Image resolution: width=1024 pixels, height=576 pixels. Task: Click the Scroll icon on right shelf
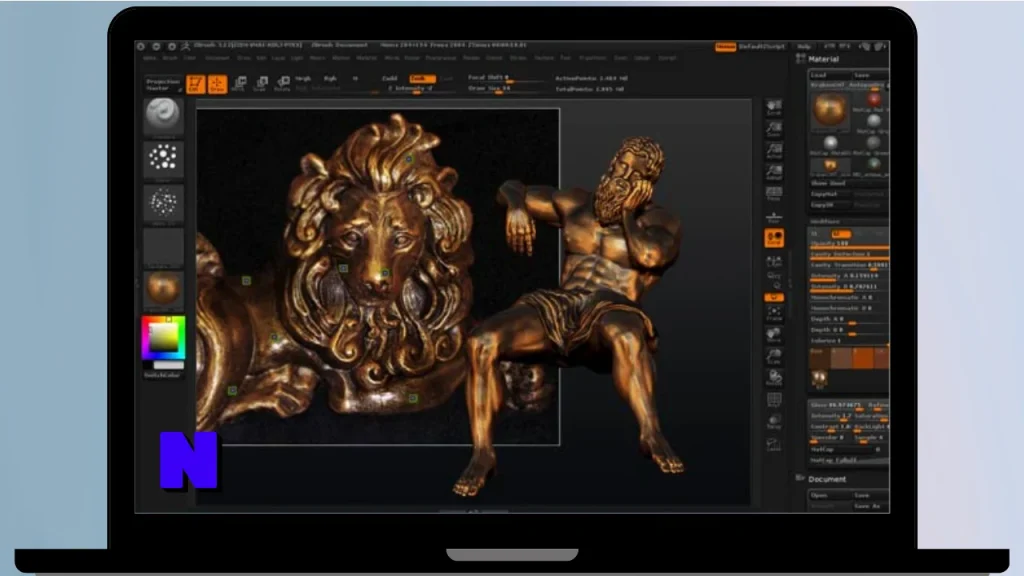coord(774,108)
